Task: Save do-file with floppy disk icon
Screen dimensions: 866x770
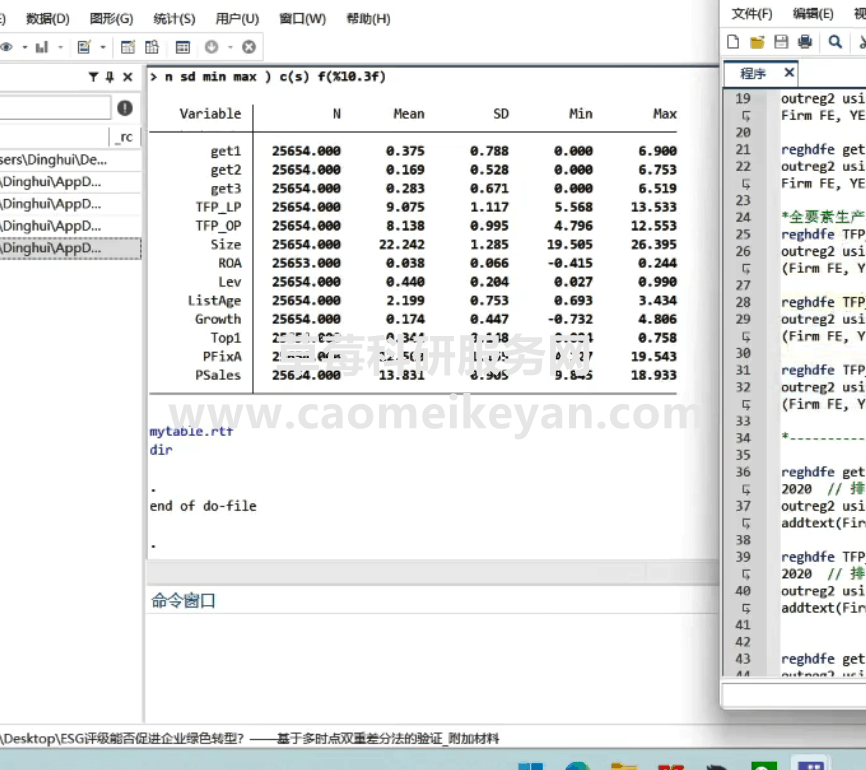Action: click(x=781, y=42)
